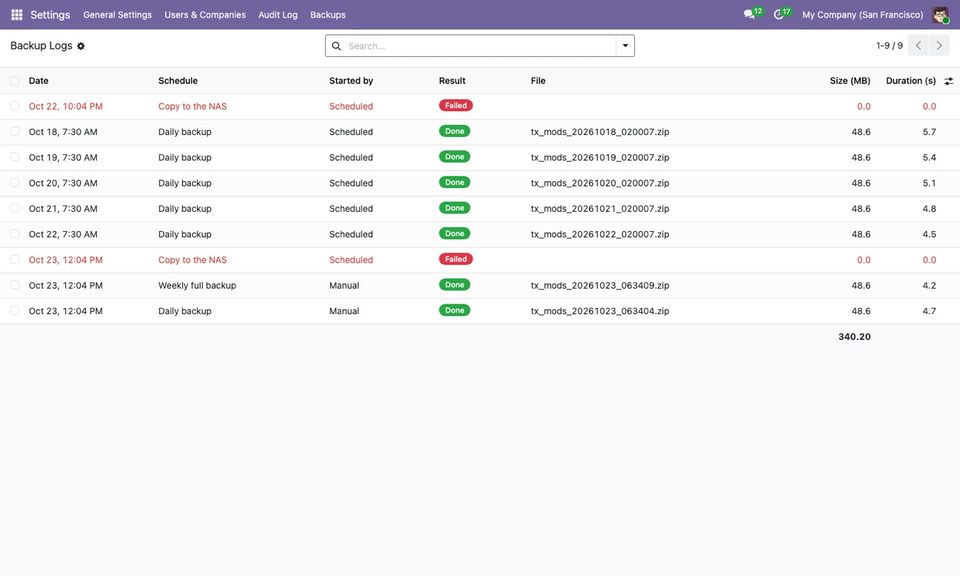Sort by the Size (MB) column header
The height and width of the screenshot is (576, 960).
click(x=850, y=81)
